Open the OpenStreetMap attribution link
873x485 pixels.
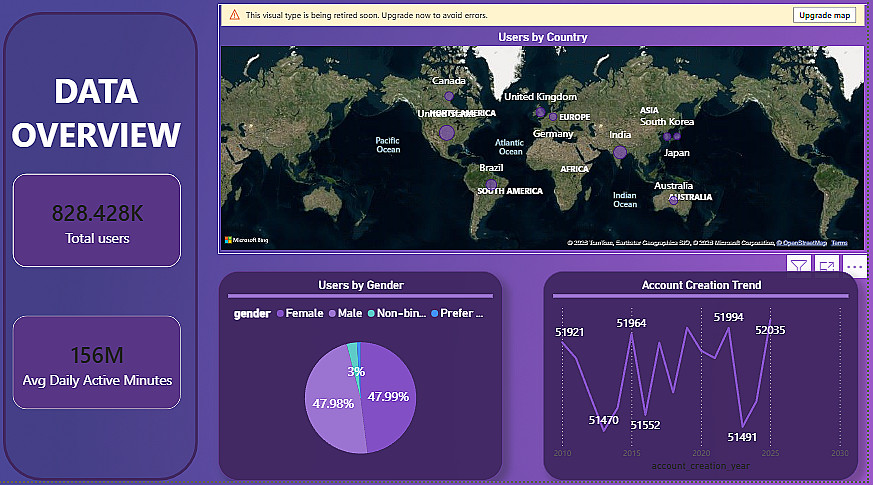(x=802, y=243)
